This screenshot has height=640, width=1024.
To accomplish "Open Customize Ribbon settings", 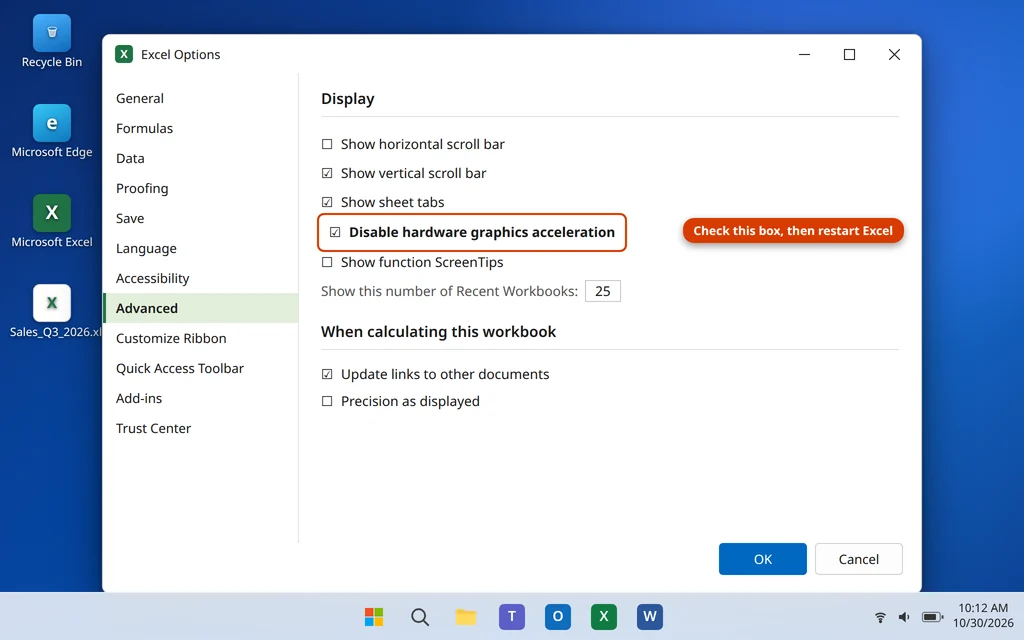I will (200, 338).
